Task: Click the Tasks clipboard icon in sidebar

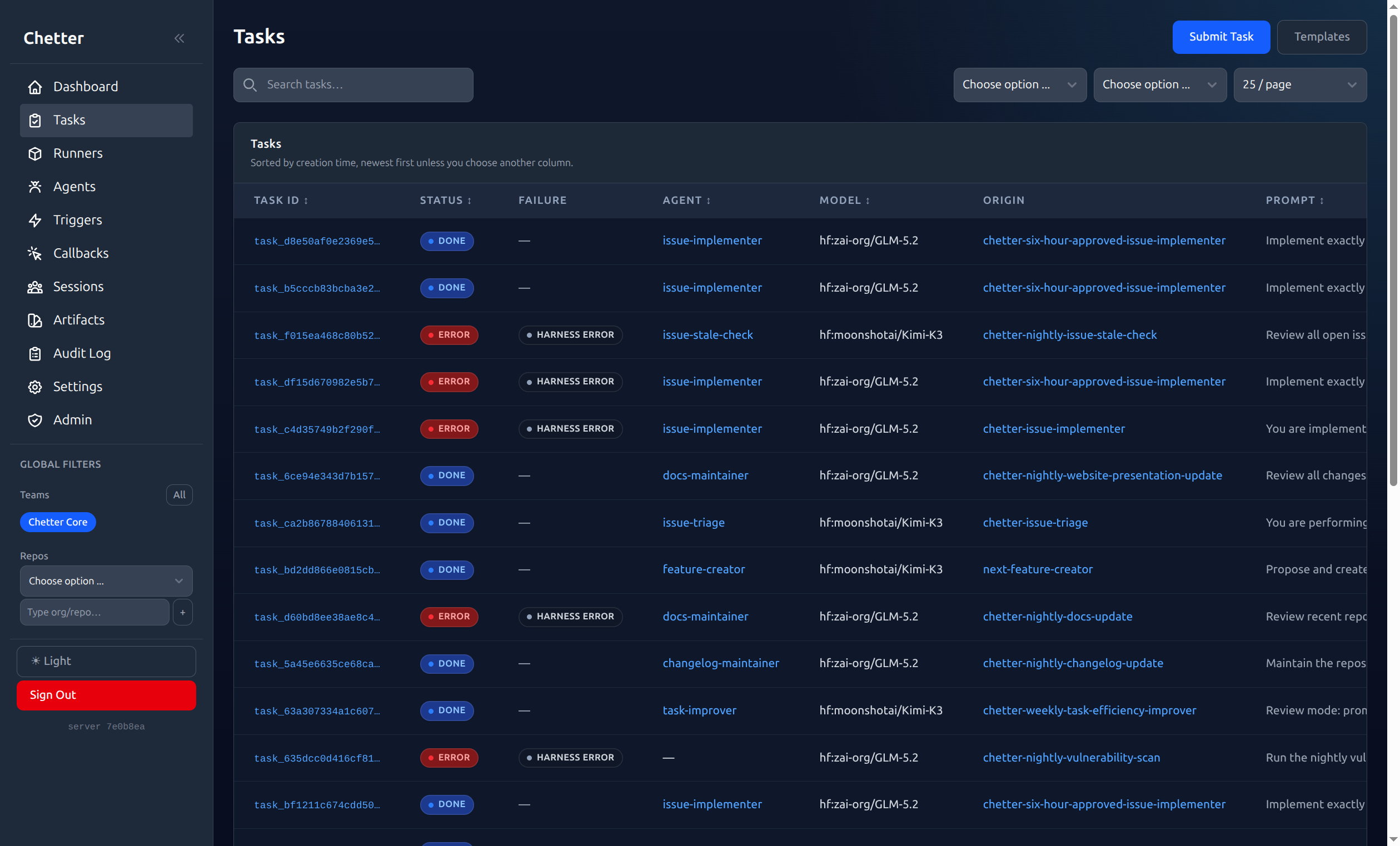Action: pos(35,121)
